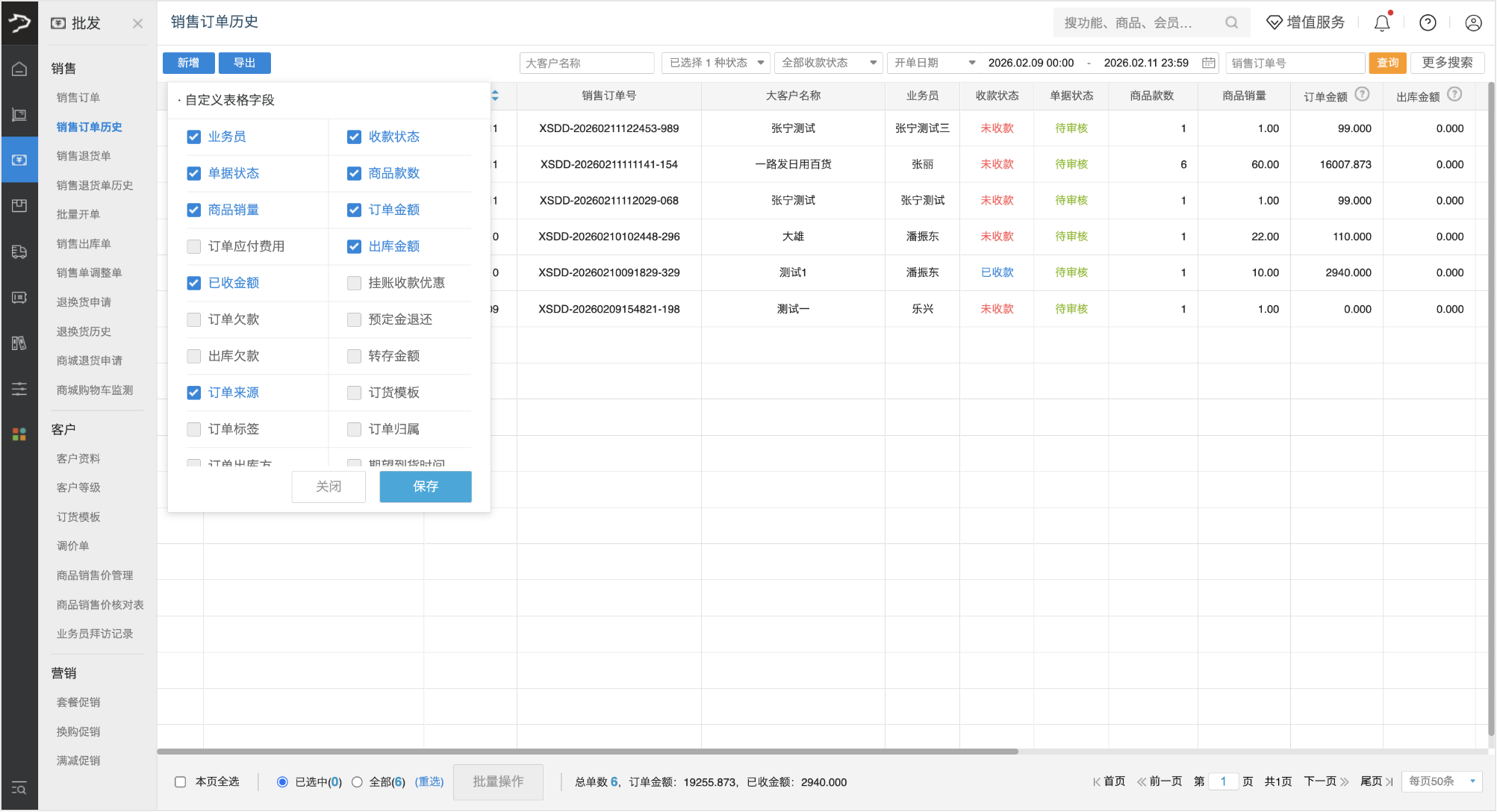Screen dimensions: 1497x812
Task: Click the 保存 button to save table fields
Action: coord(425,487)
